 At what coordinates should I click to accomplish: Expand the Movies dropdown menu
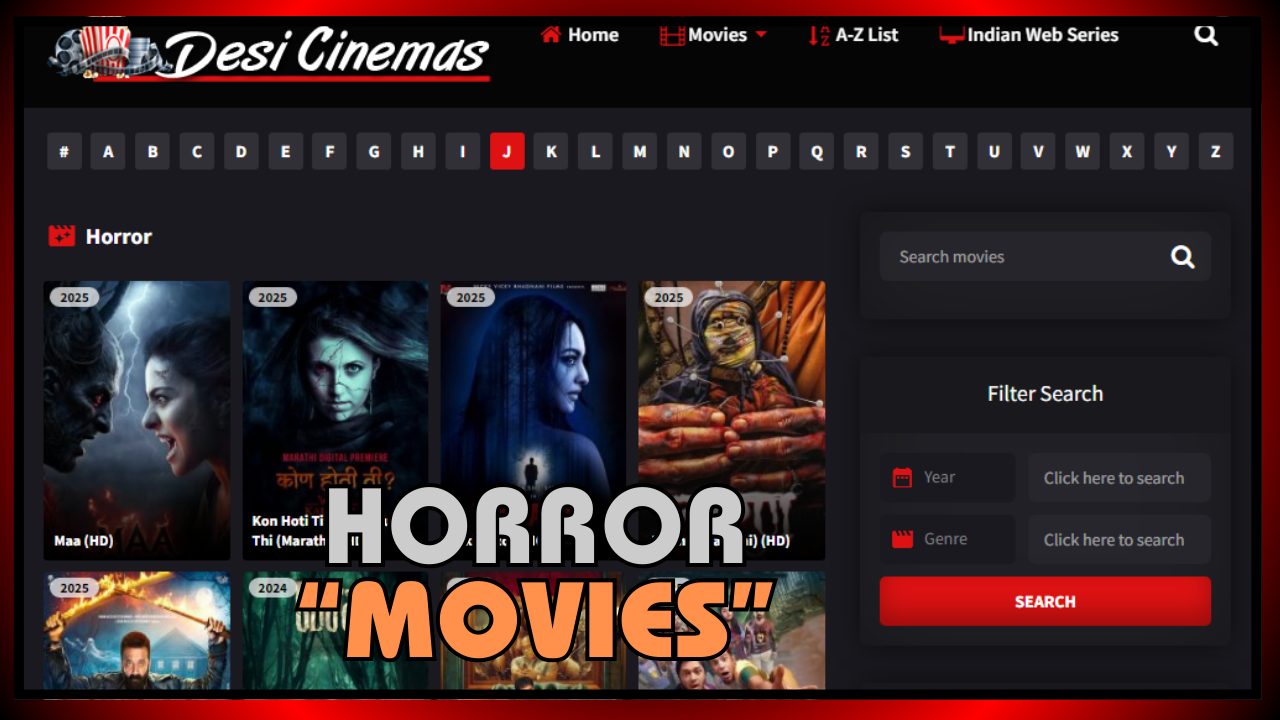click(x=714, y=35)
